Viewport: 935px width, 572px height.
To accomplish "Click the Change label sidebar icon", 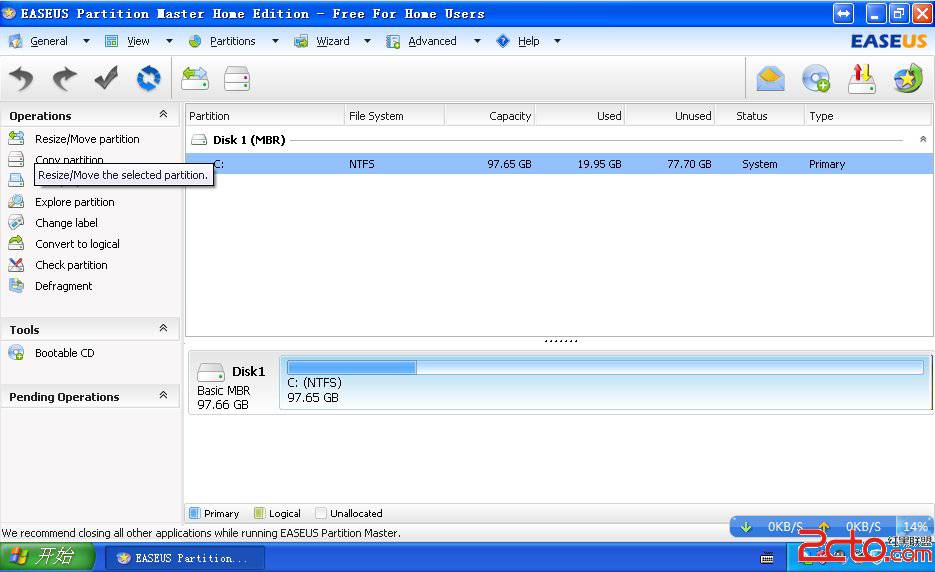I will tap(17, 222).
